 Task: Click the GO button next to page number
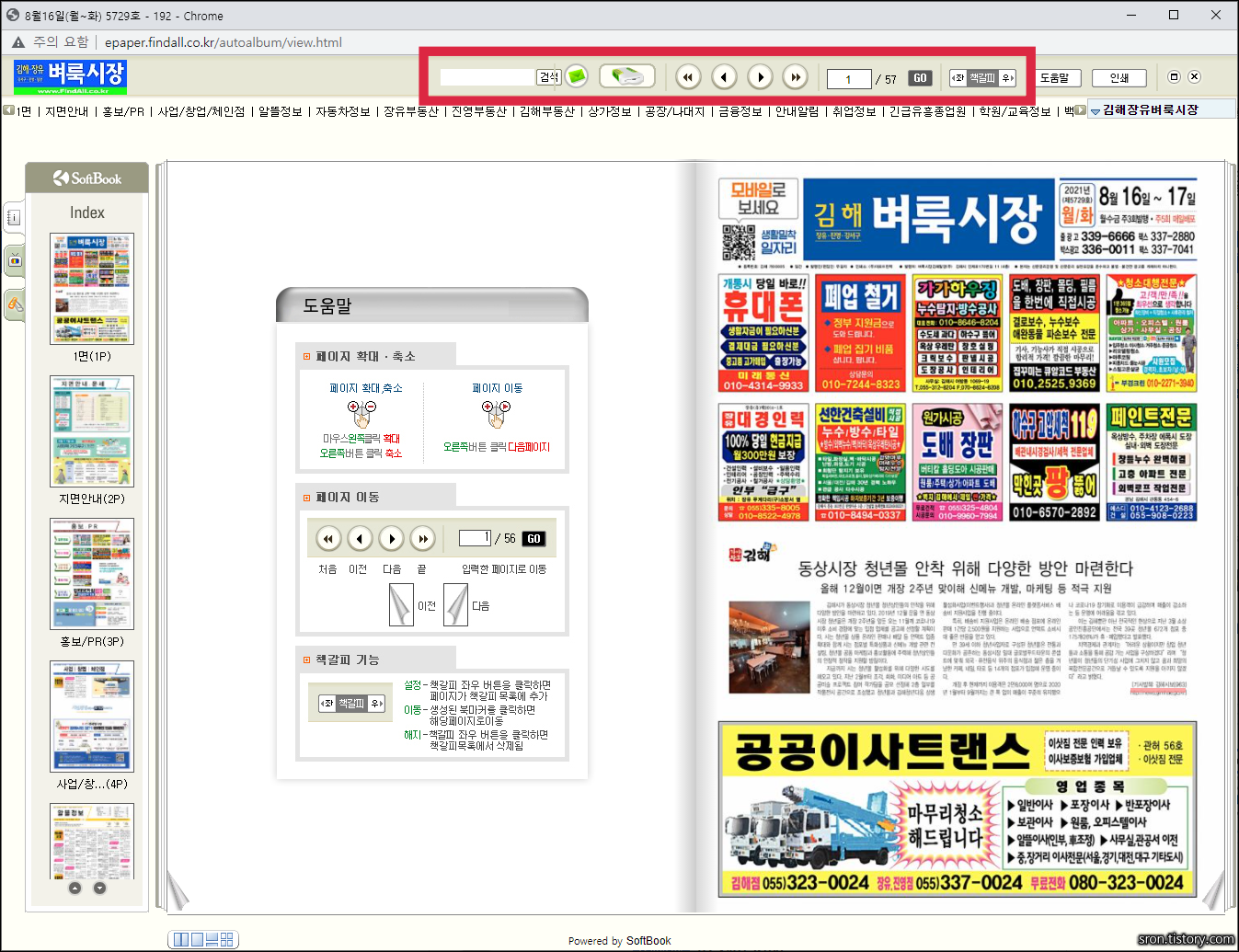coord(920,78)
